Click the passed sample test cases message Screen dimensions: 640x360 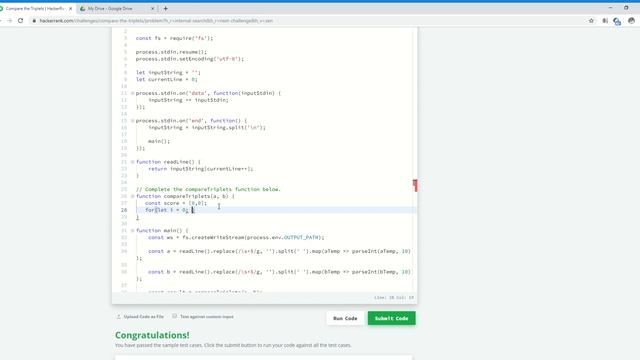[x=233, y=345]
